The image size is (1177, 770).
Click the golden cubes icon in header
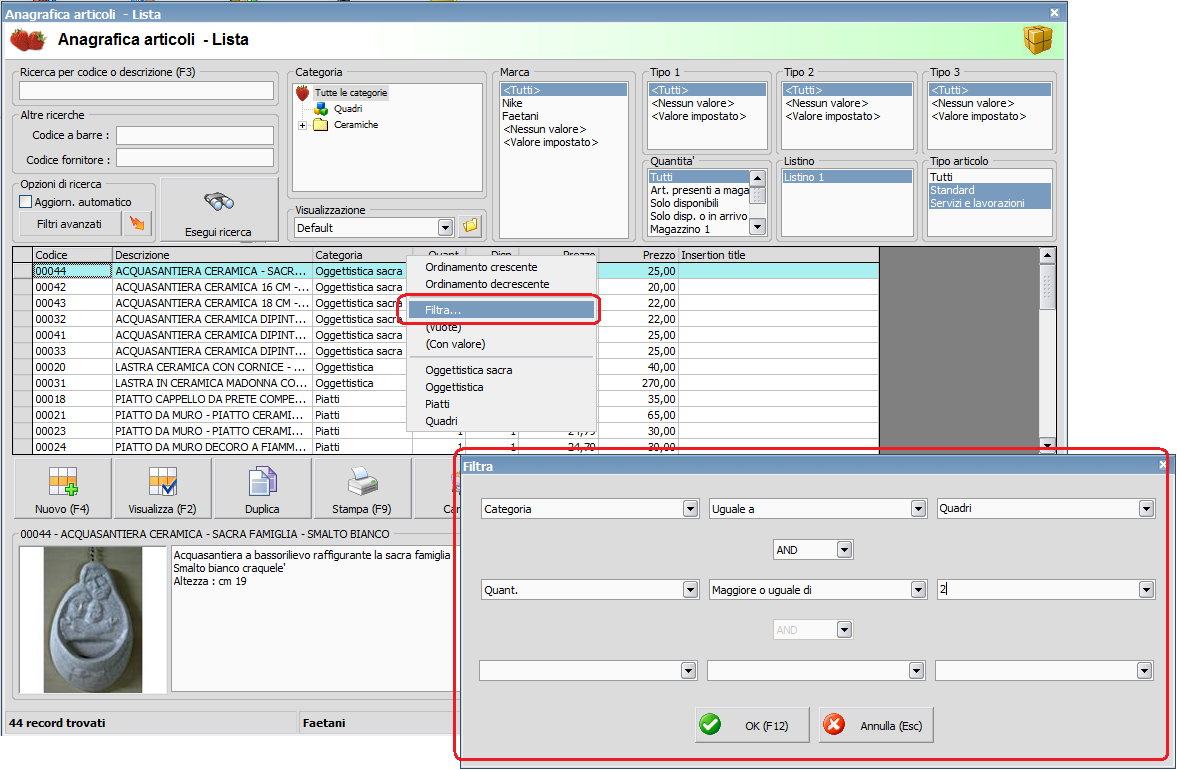pyautogui.click(x=1037, y=40)
